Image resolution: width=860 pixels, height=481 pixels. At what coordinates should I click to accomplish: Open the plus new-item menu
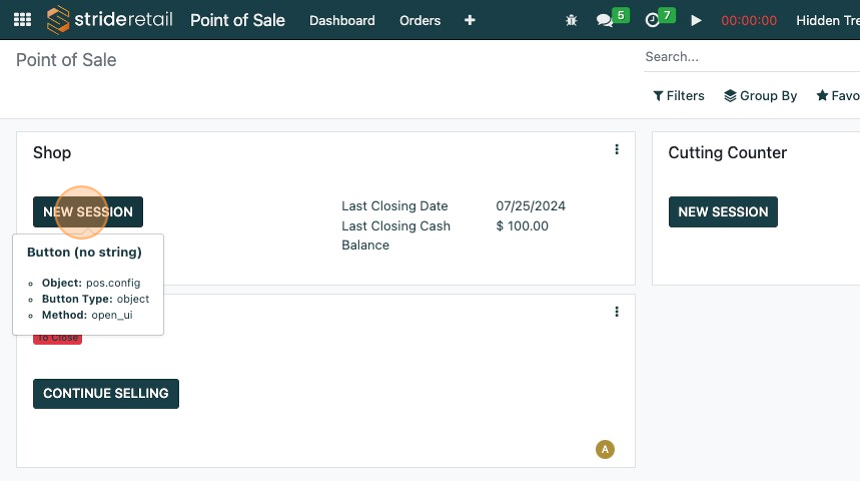coord(470,20)
